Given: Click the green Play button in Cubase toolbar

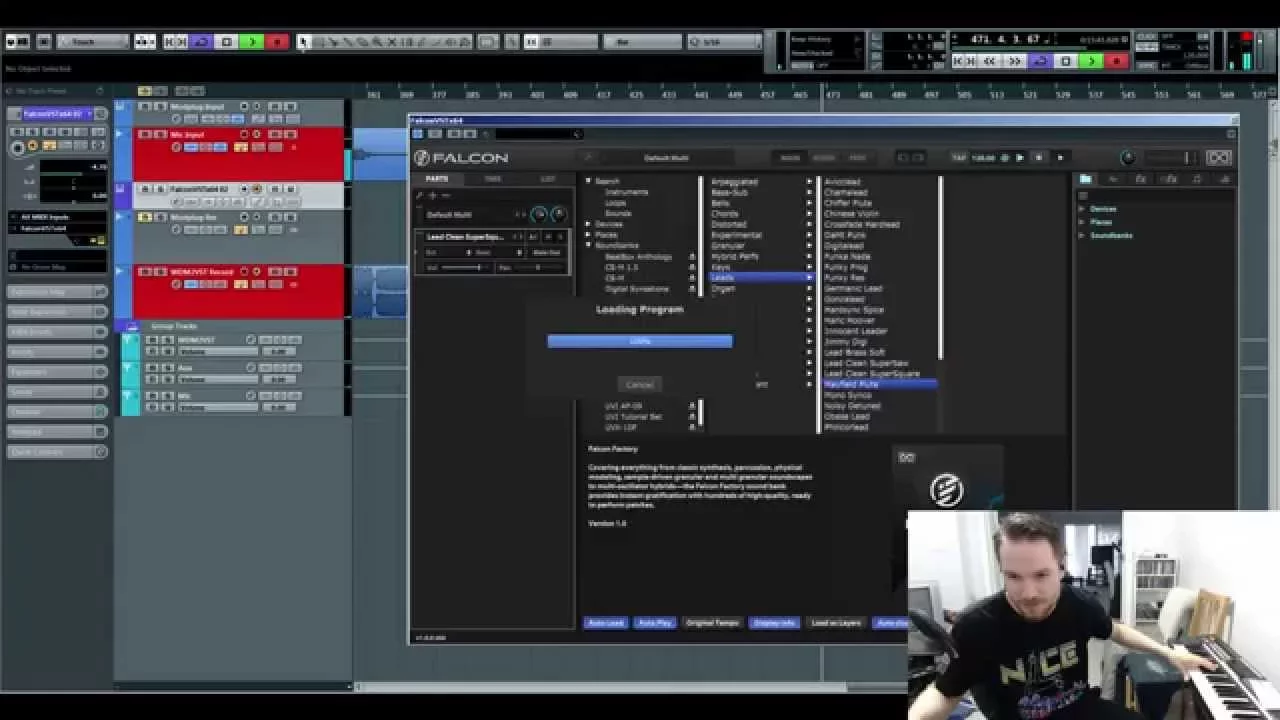Looking at the screenshot, I should tap(251, 42).
